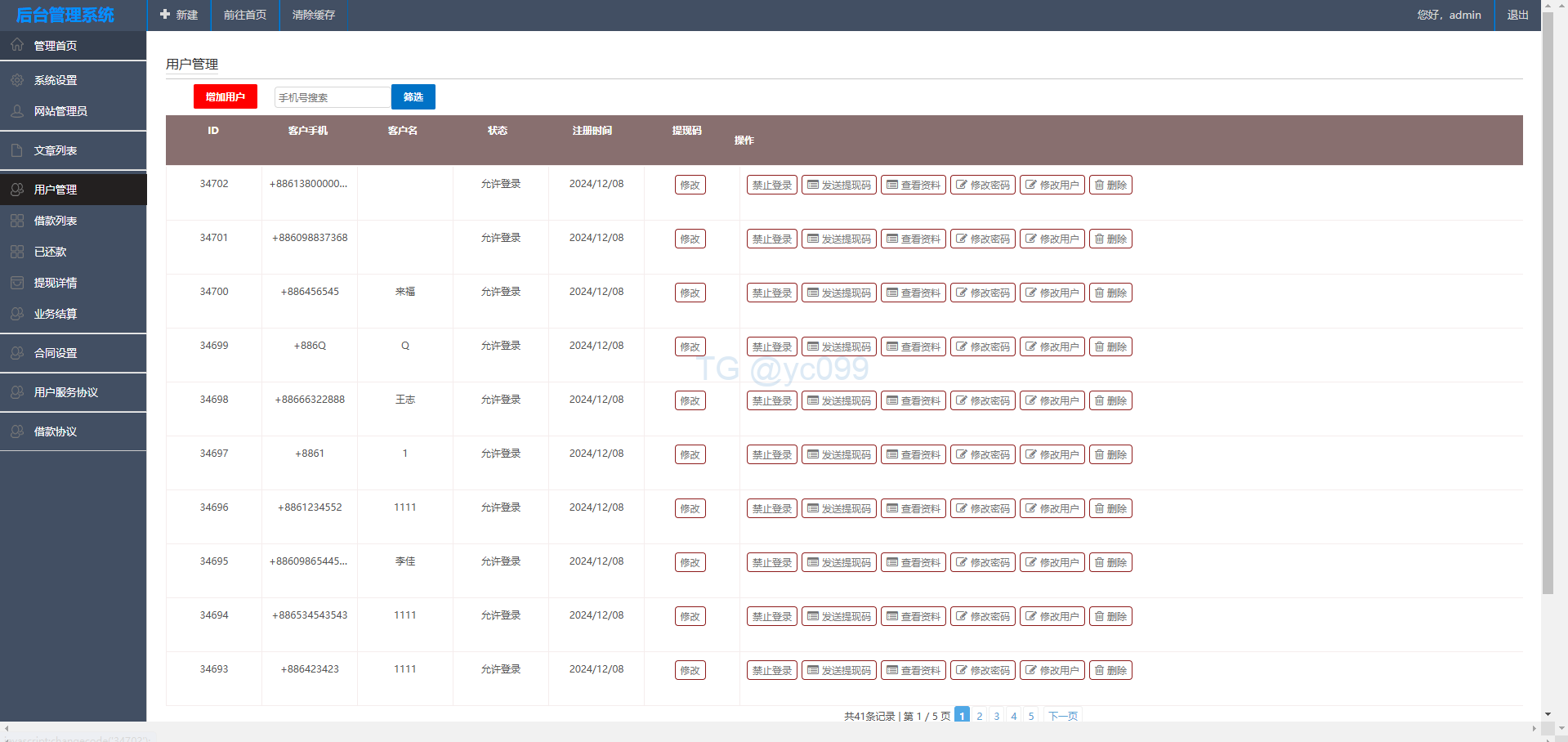Open 查看资料 for user 34698

click(x=913, y=400)
